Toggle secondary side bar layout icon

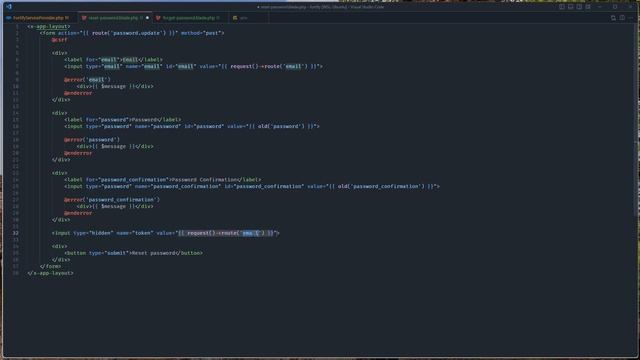click(579, 7)
